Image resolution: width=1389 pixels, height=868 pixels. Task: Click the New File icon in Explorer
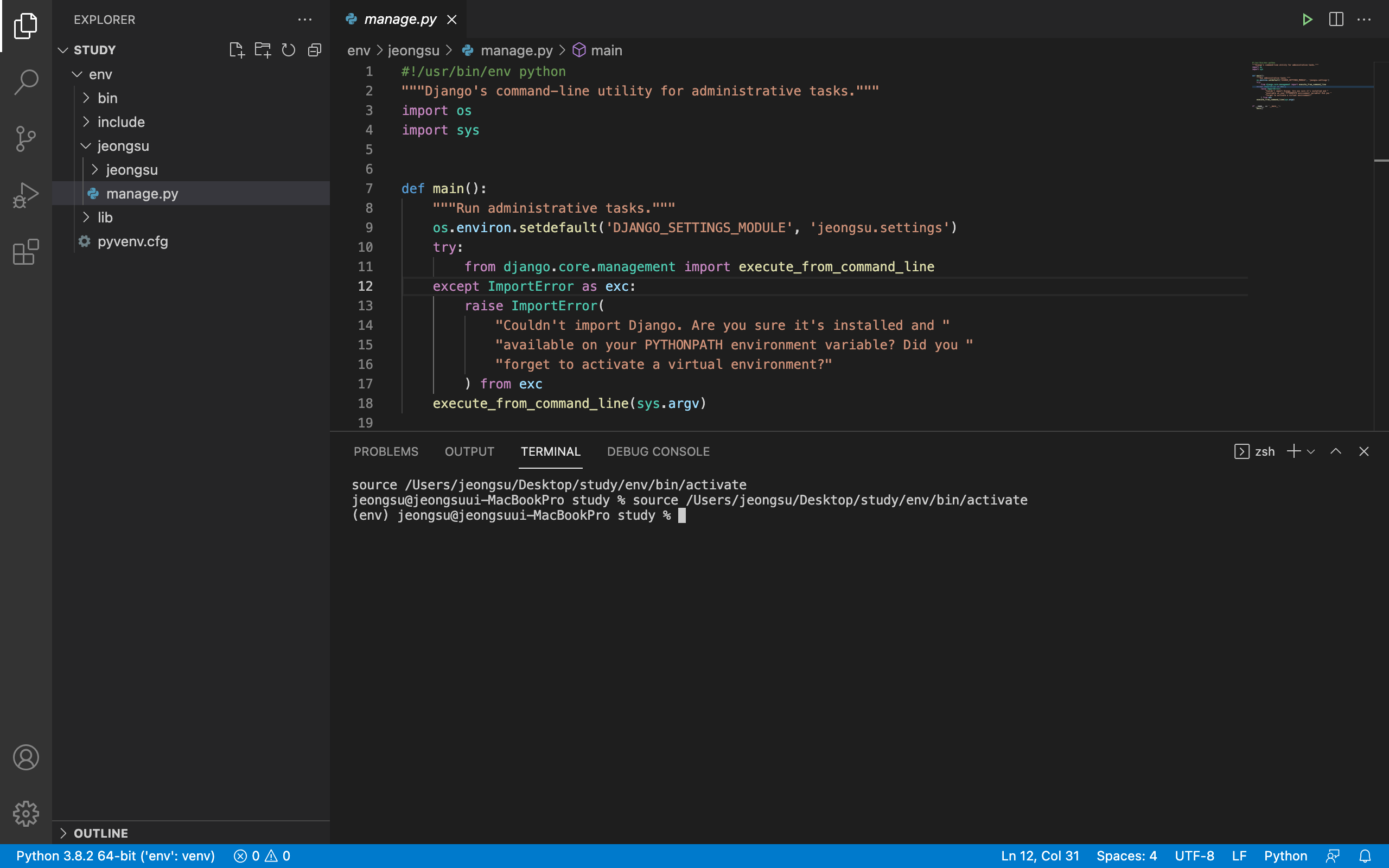point(237,50)
